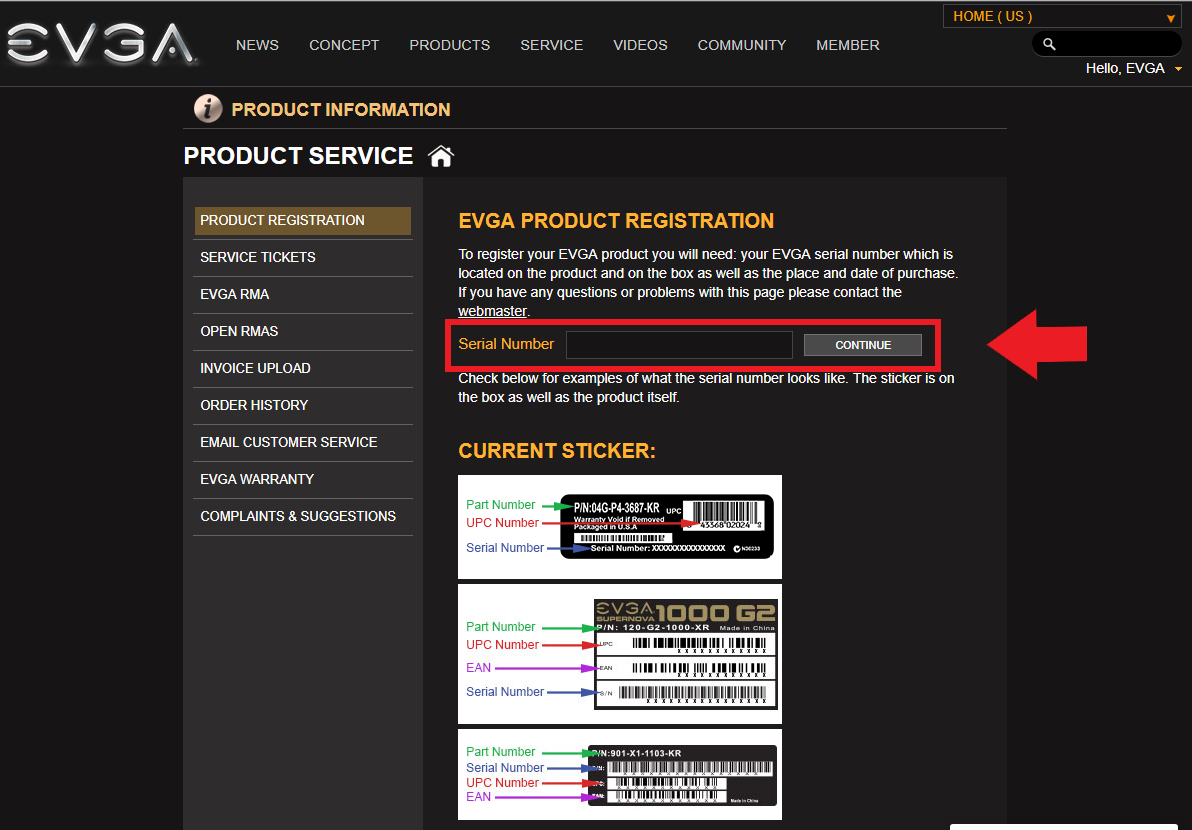
Task: Open Invoice Upload page
Action: pyautogui.click(x=303, y=369)
